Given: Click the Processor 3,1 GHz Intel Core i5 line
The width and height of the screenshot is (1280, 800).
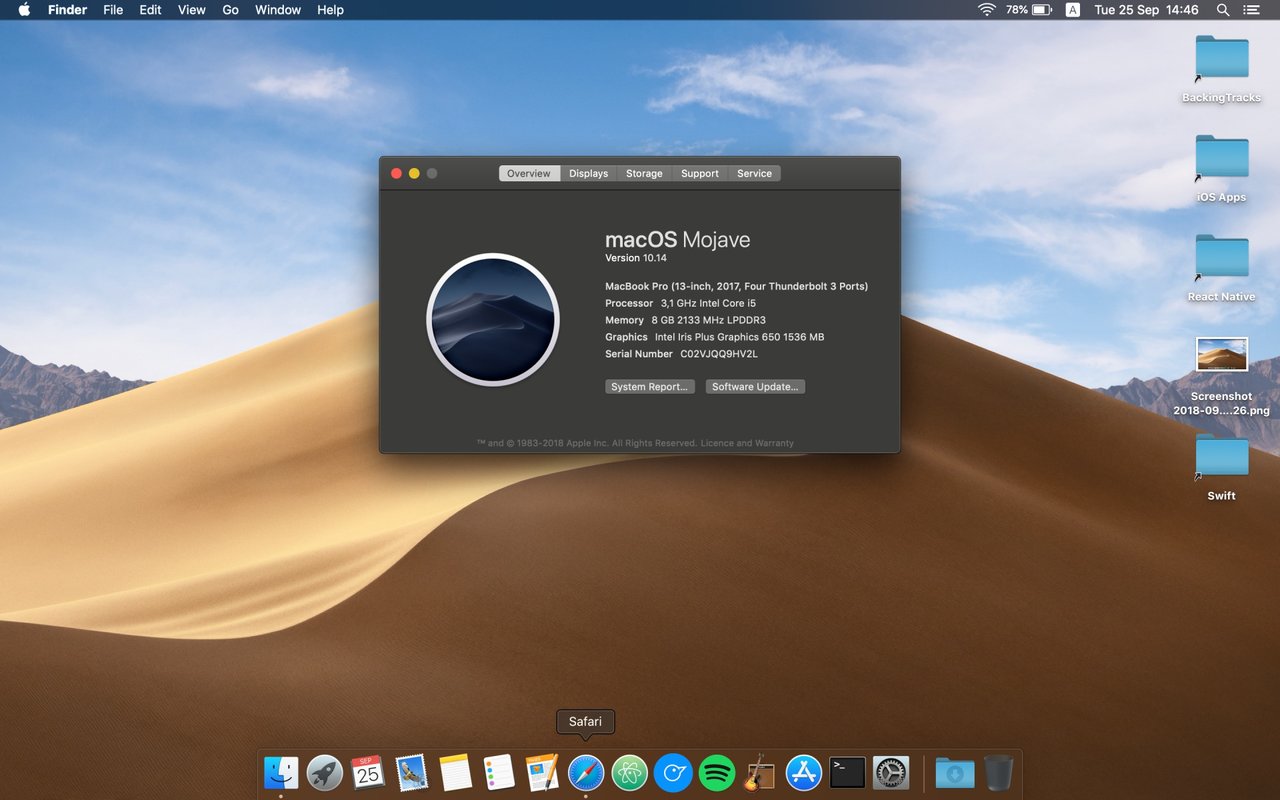Looking at the screenshot, I should coord(680,303).
